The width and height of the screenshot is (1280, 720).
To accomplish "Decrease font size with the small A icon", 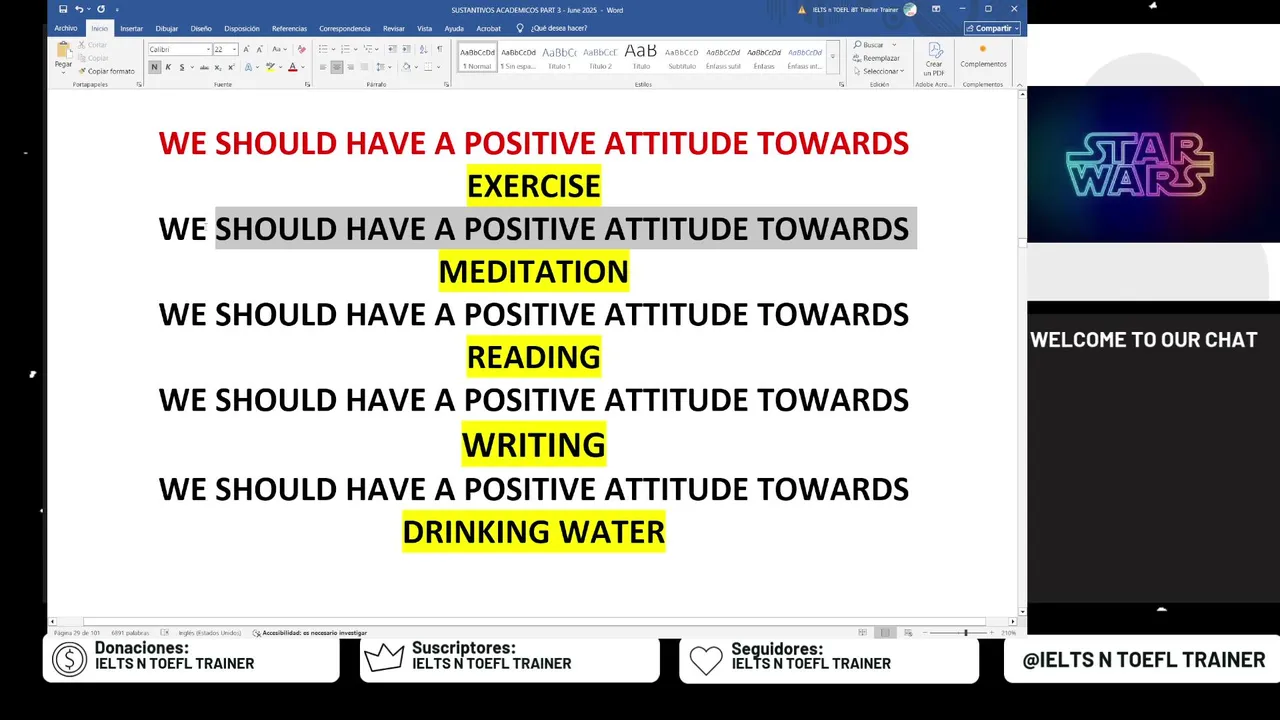I will pyautogui.click(x=260, y=49).
